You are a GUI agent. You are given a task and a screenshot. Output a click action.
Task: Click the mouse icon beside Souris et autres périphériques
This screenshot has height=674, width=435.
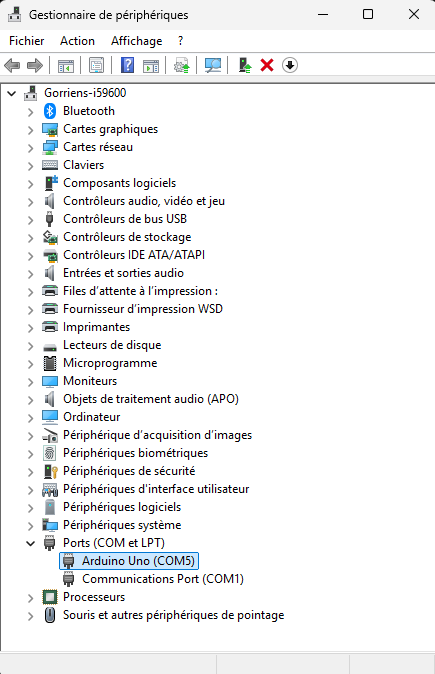[50, 615]
